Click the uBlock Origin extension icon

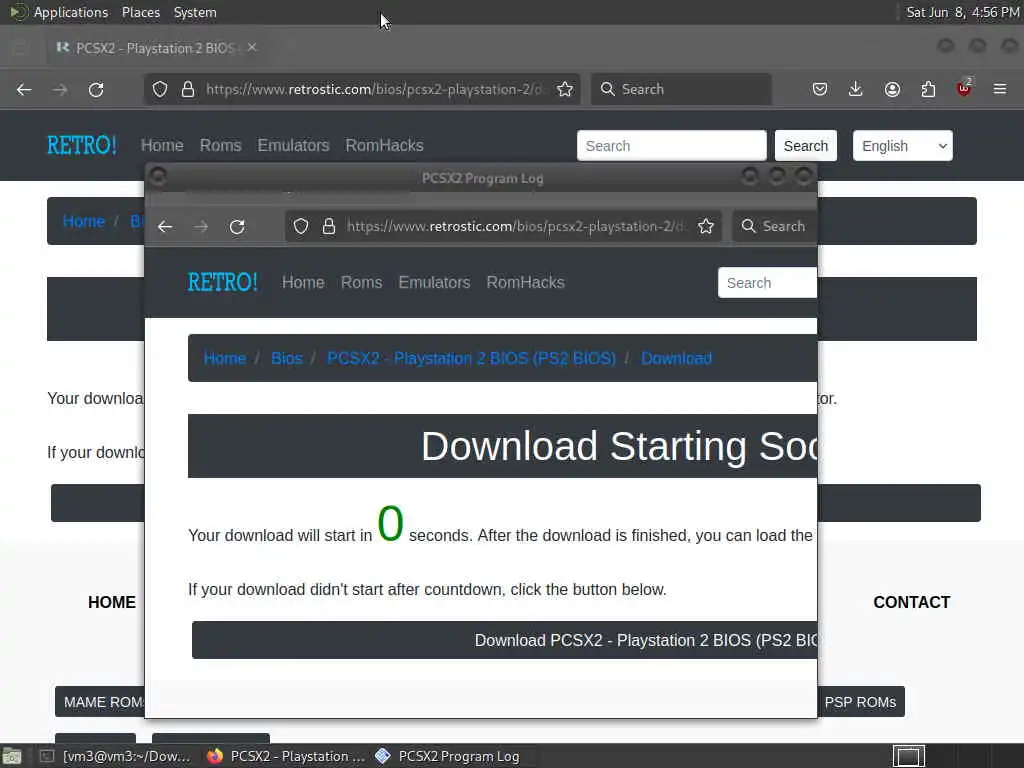[x=964, y=88]
